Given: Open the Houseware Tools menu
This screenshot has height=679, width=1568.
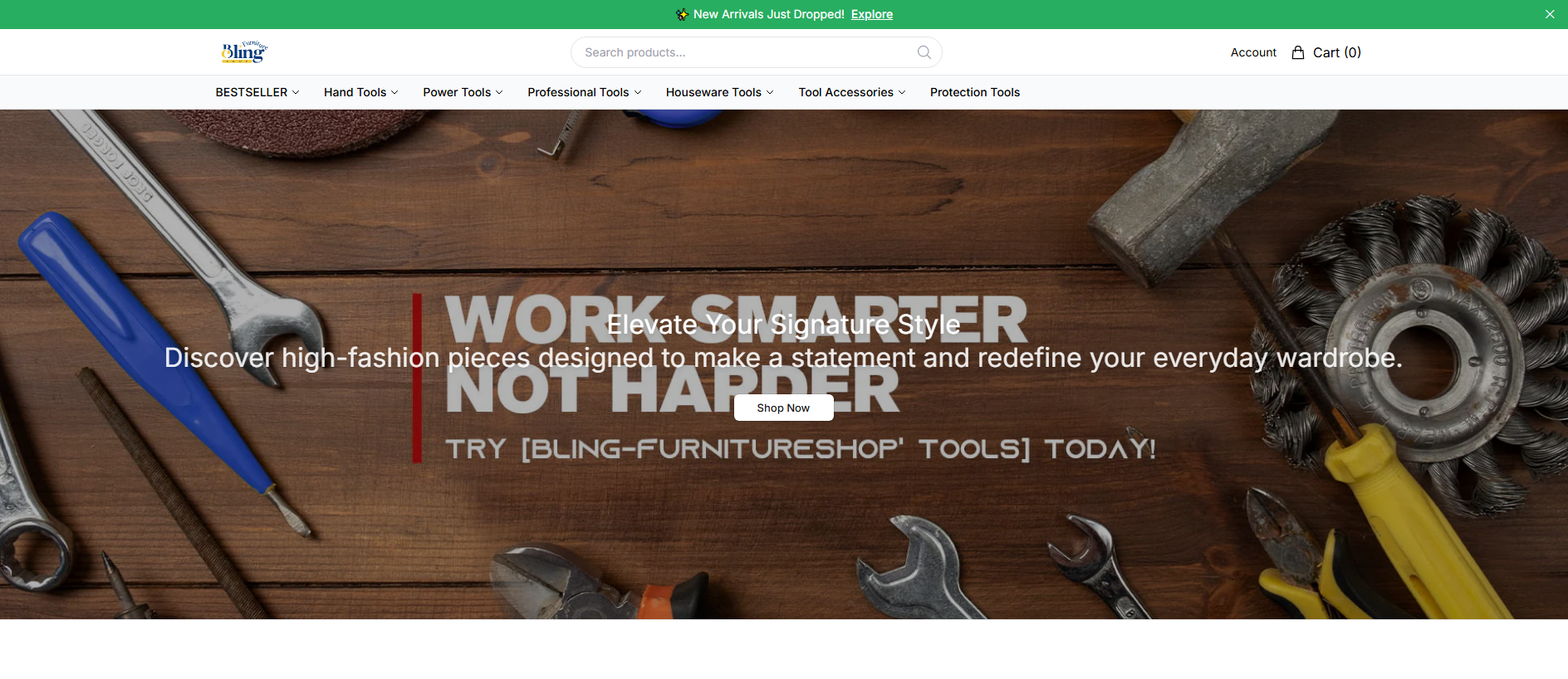Looking at the screenshot, I should pos(719,92).
